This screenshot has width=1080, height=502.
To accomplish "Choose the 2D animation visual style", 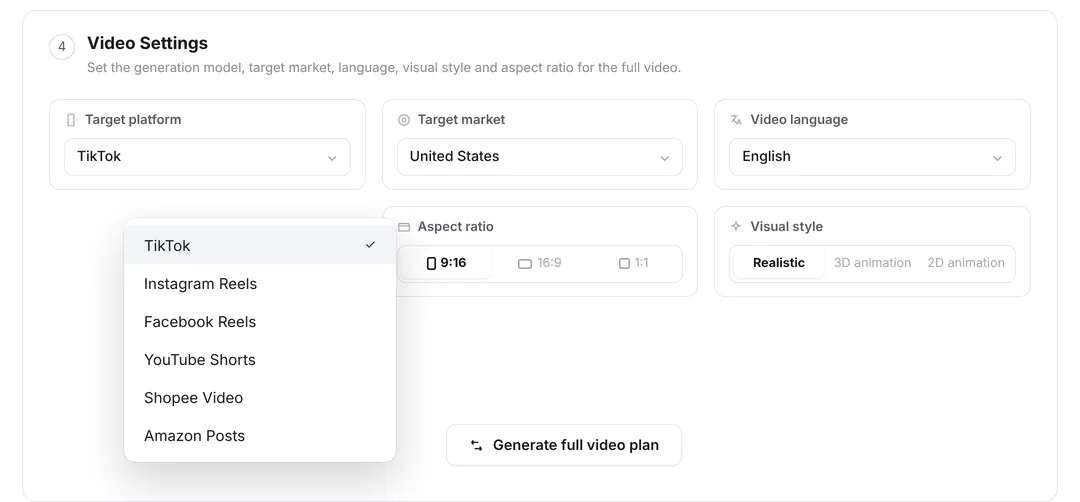I will 966,263.
